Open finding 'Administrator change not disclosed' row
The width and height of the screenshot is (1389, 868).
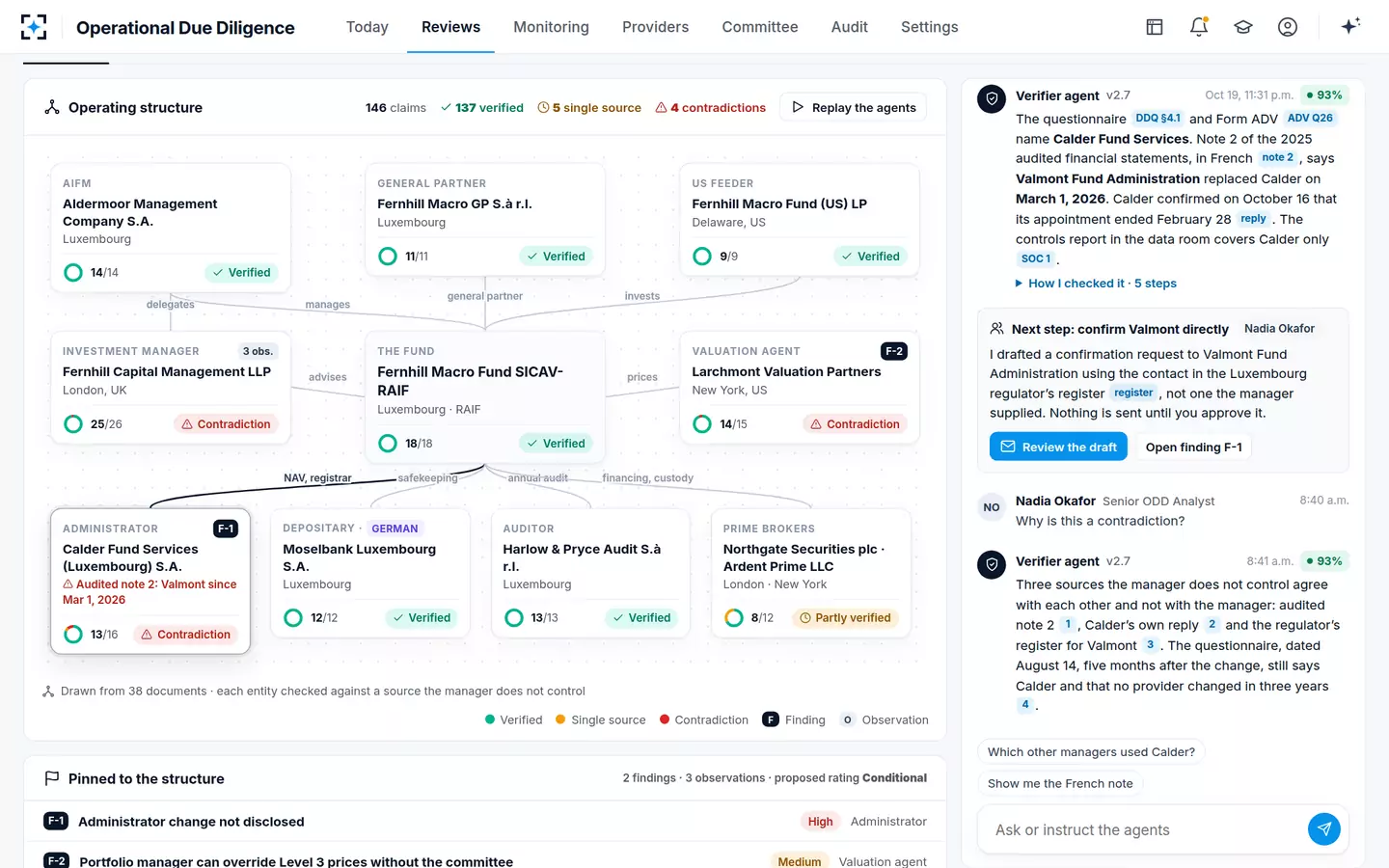(x=485, y=822)
